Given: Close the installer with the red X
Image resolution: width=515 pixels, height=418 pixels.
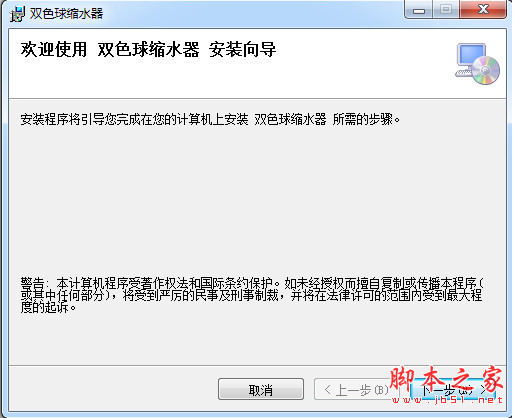Looking at the screenshot, I should coord(483,10).
